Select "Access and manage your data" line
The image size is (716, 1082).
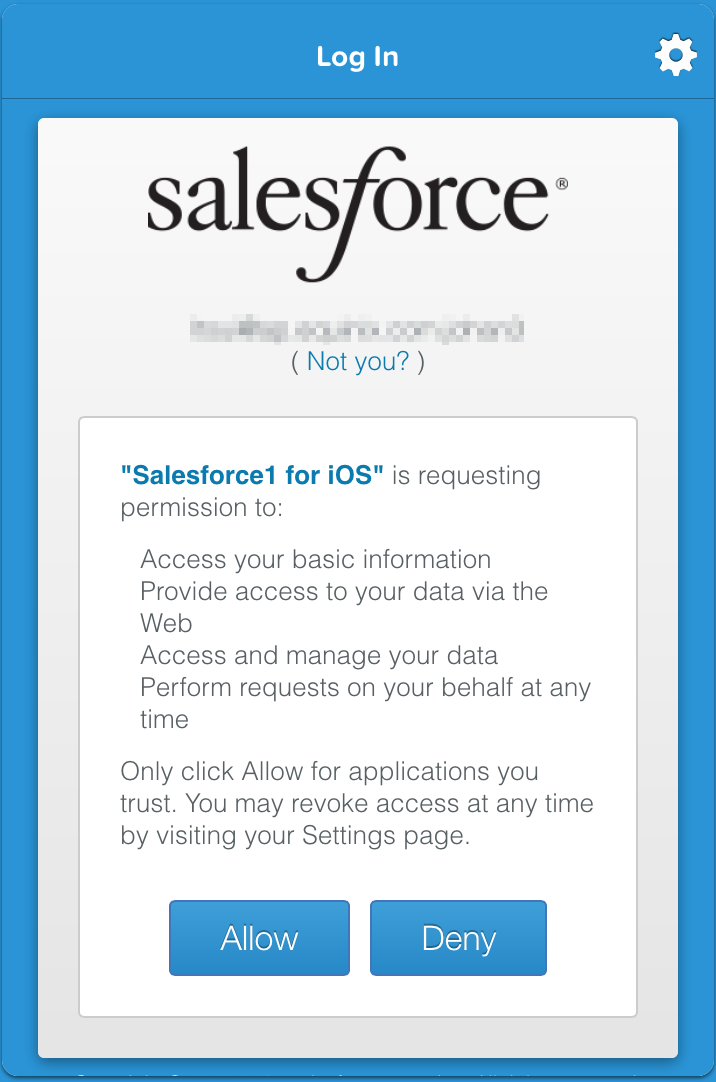(319, 656)
